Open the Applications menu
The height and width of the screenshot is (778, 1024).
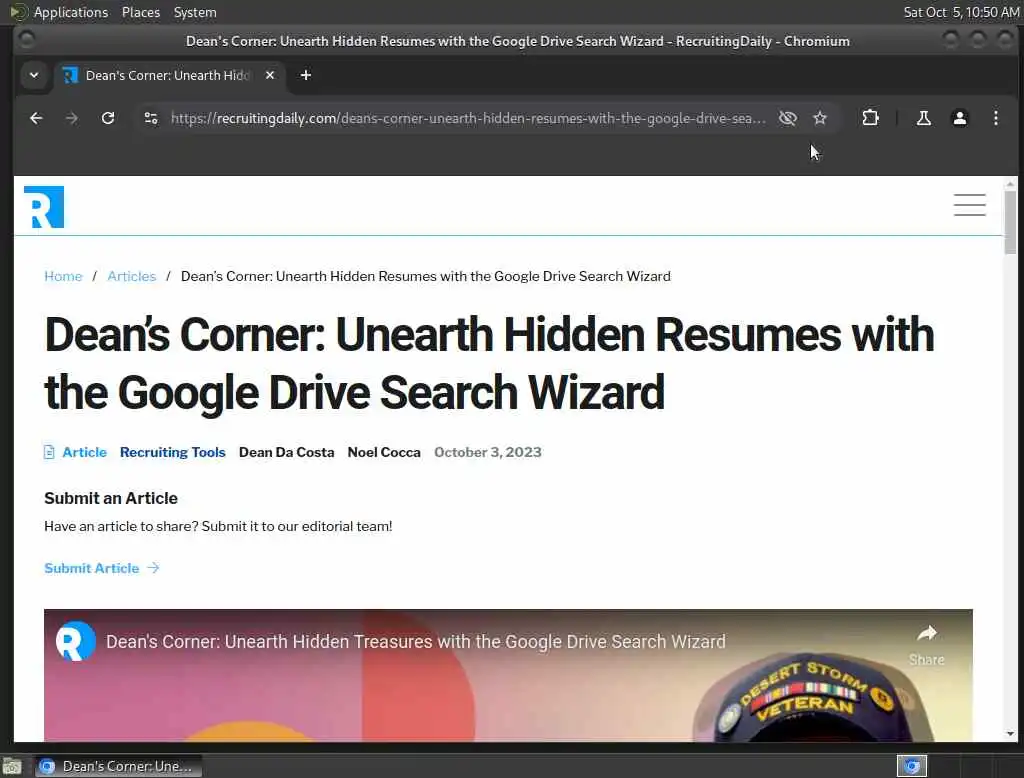pos(71,12)
